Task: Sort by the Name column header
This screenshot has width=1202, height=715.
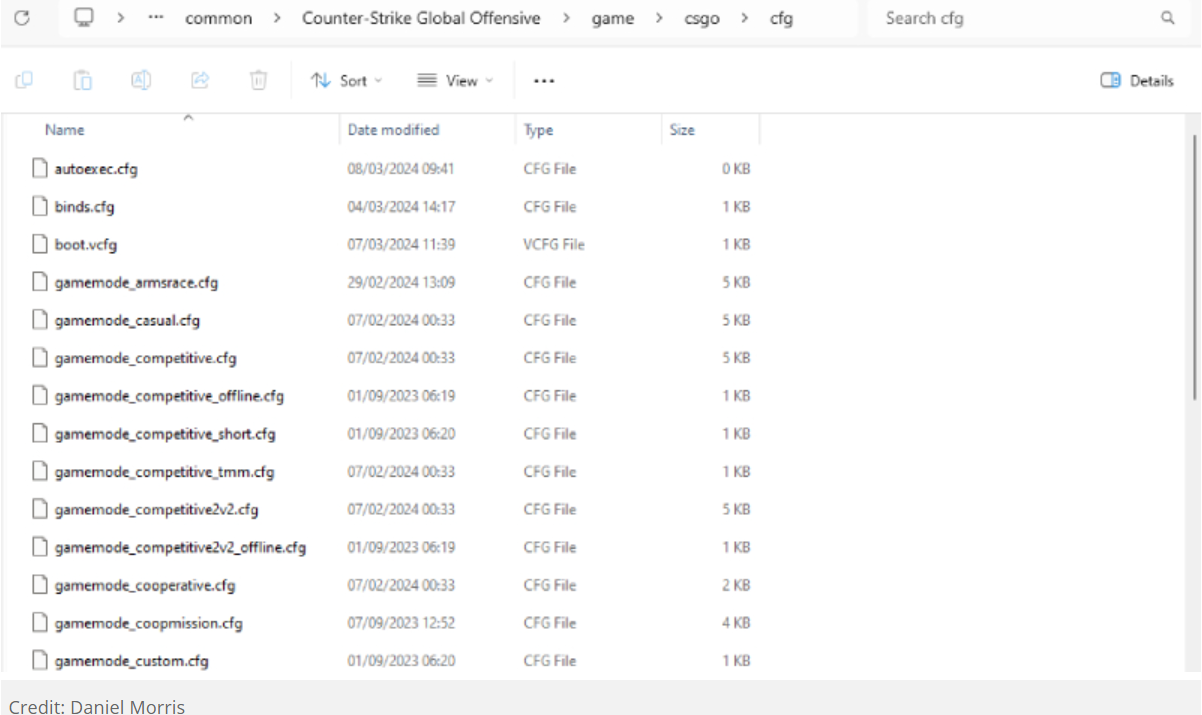Action: (65, 130)
